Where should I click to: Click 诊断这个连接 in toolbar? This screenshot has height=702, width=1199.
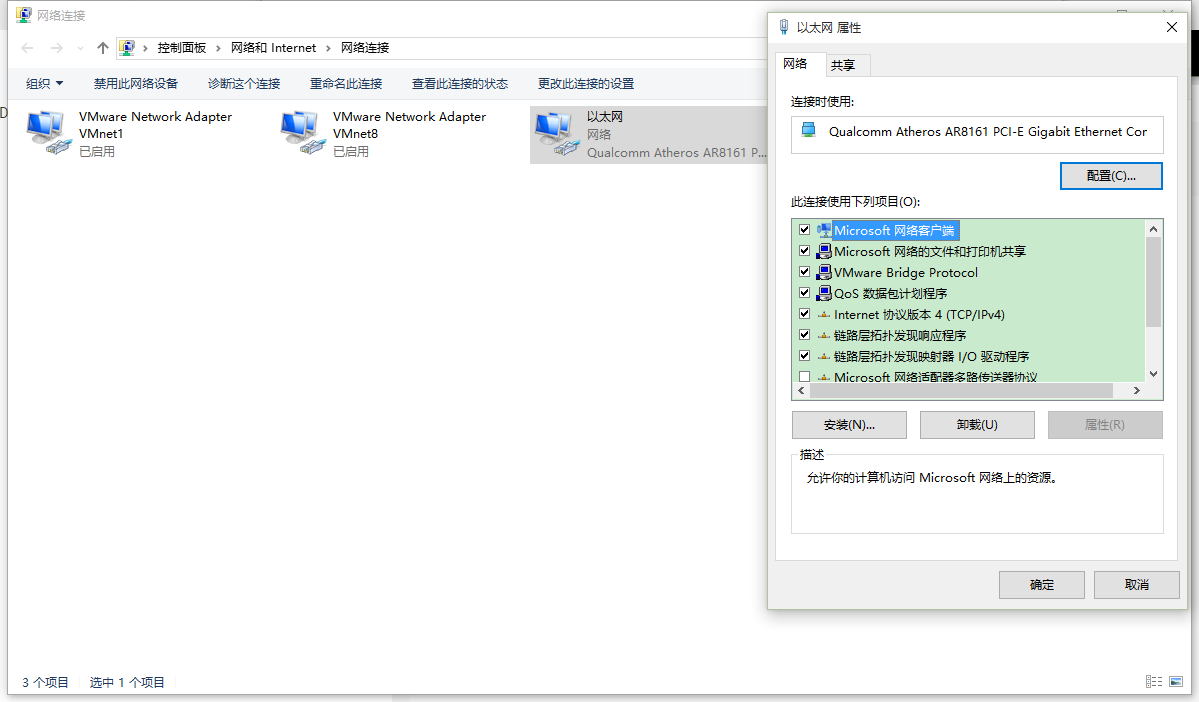244,83
